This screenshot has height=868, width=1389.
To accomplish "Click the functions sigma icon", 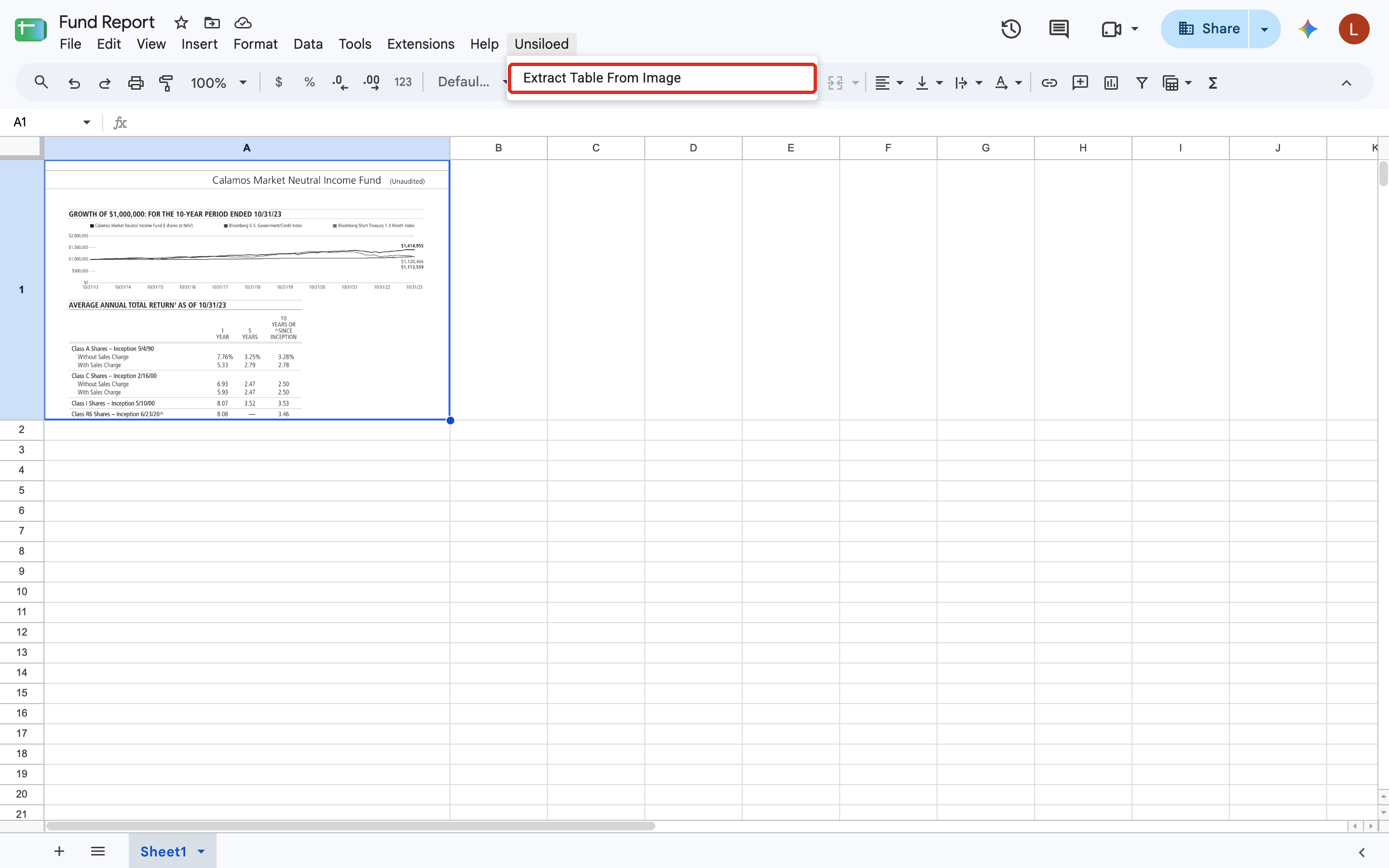I will coord(1213,82).
